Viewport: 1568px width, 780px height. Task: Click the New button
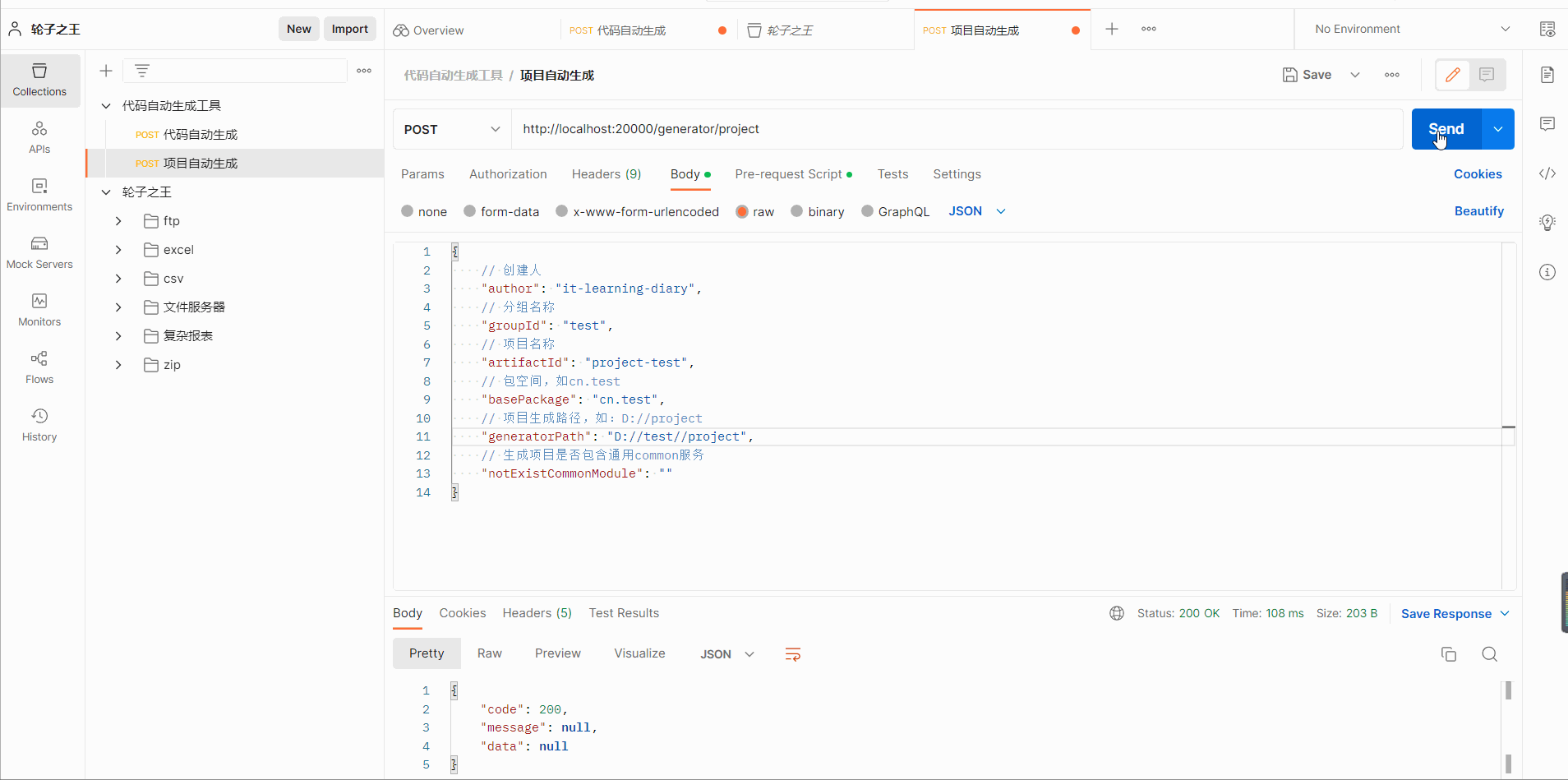tap(299, 29)
